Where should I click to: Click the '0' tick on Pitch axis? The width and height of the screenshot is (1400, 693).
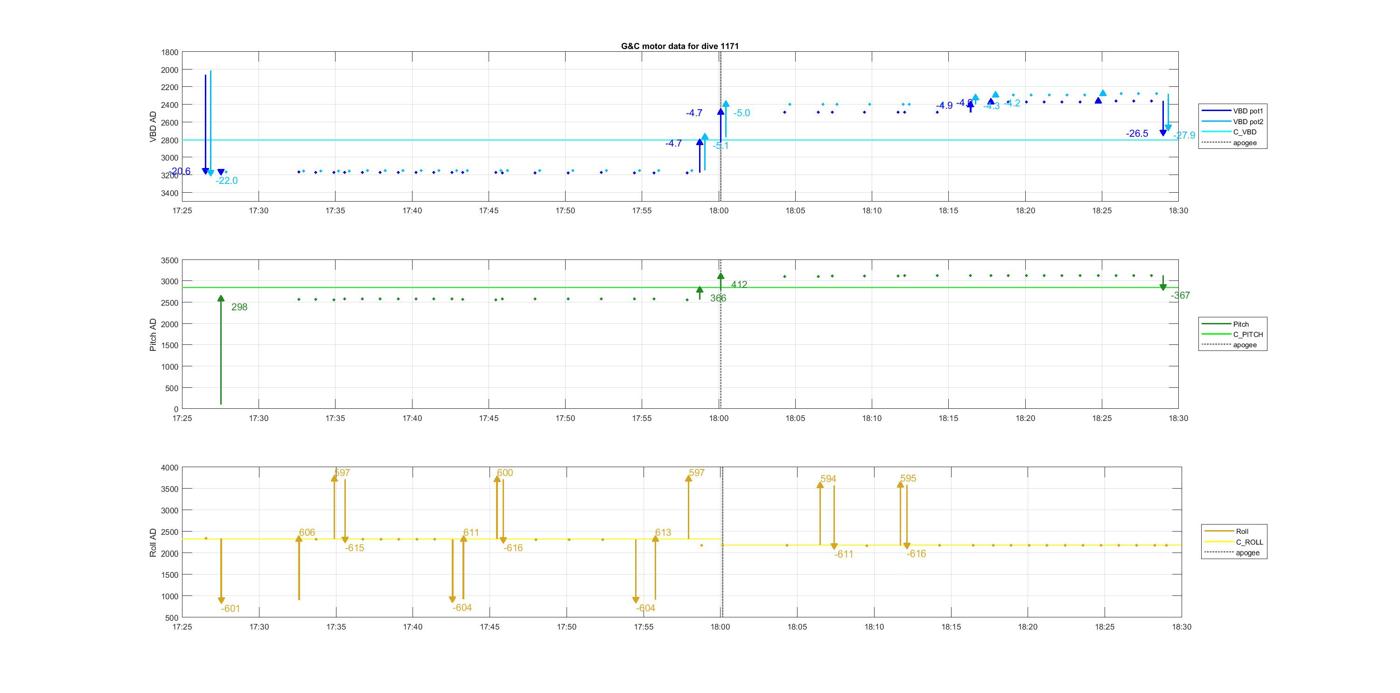click(x=176, y=410)
